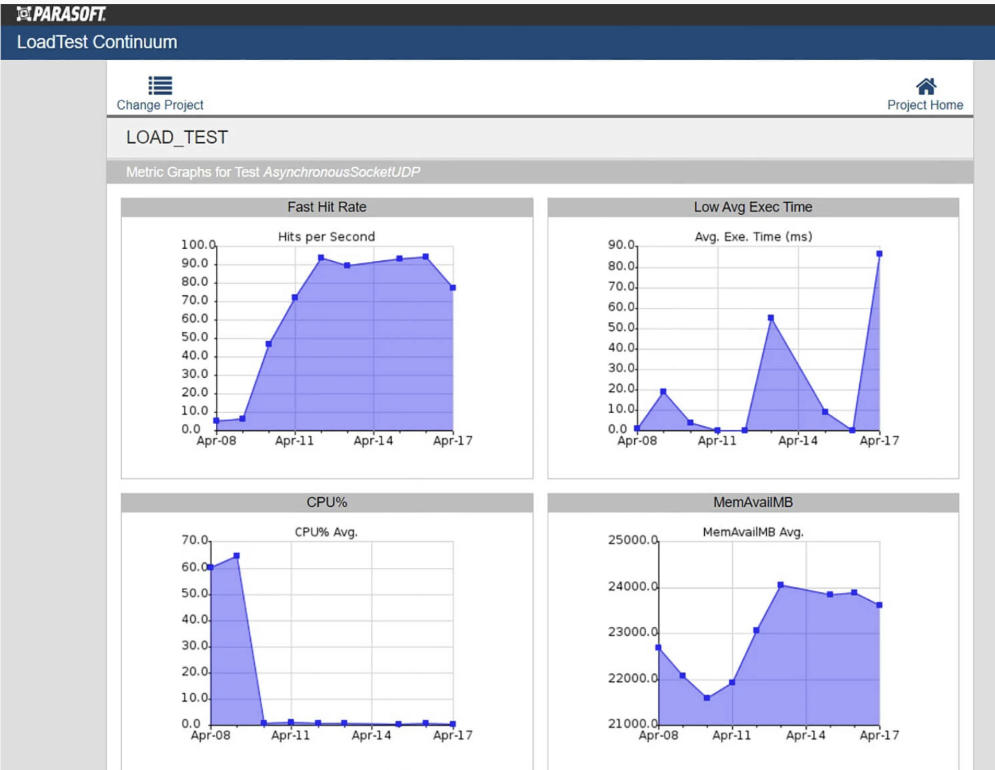995x770 pixels.
Task: Click the Apr-17 data point in Avg. Exe. Time chart
Action: pyautogui.click(x=879, y=253)
